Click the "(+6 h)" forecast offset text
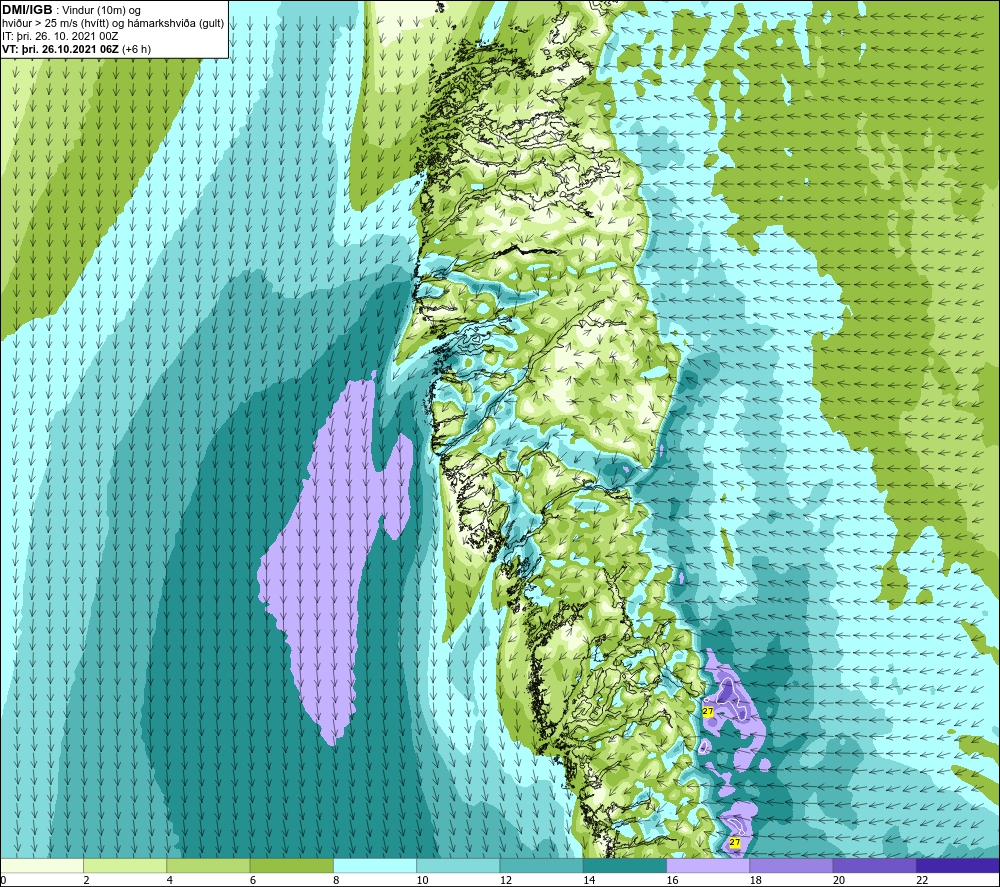 (136, 49)
